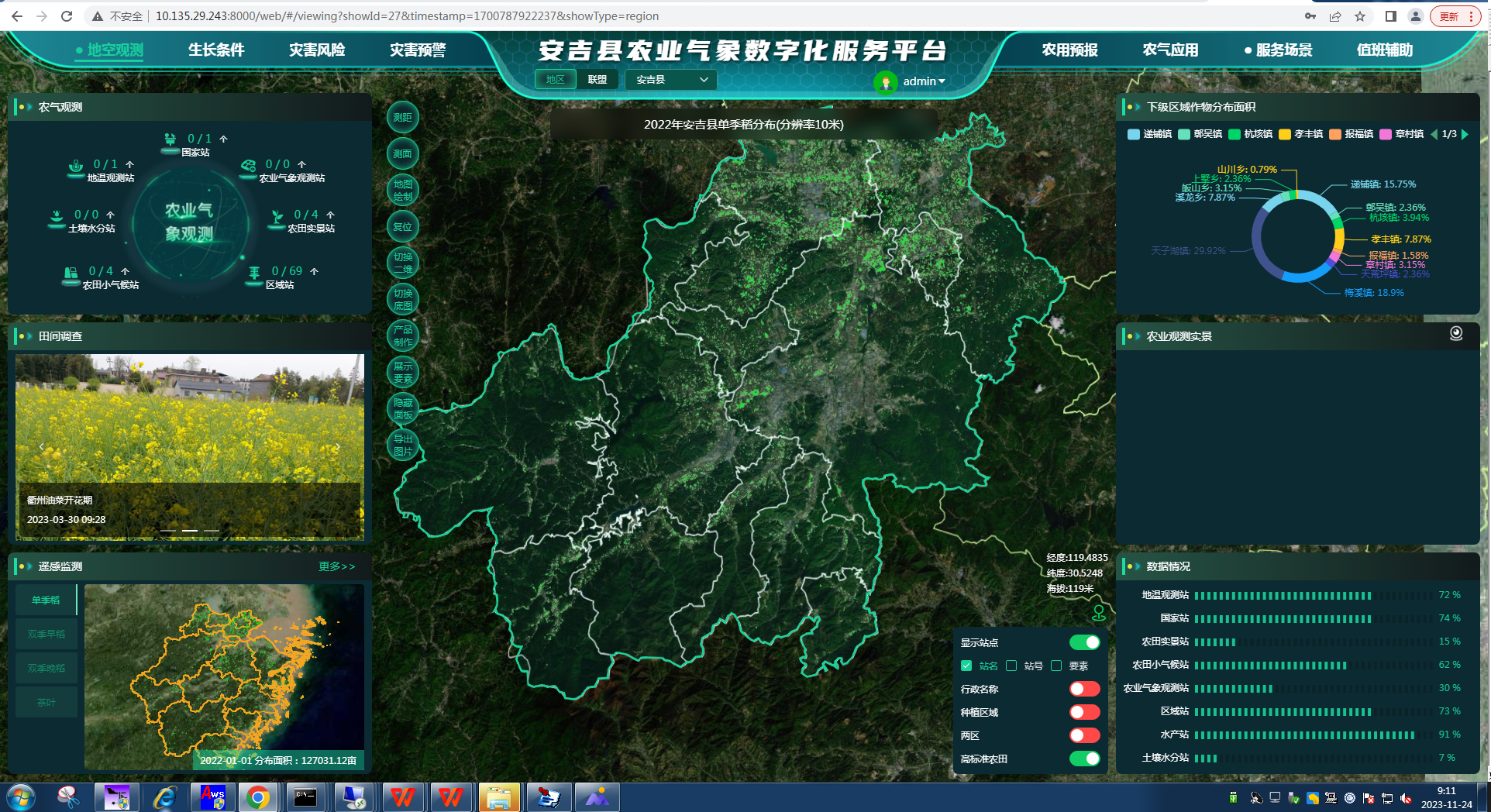The width and height of the screenshot is (1491, 812).
Task: Click the camera icon in 农业观测实景 panel
Action: [x=1456, y=333]
